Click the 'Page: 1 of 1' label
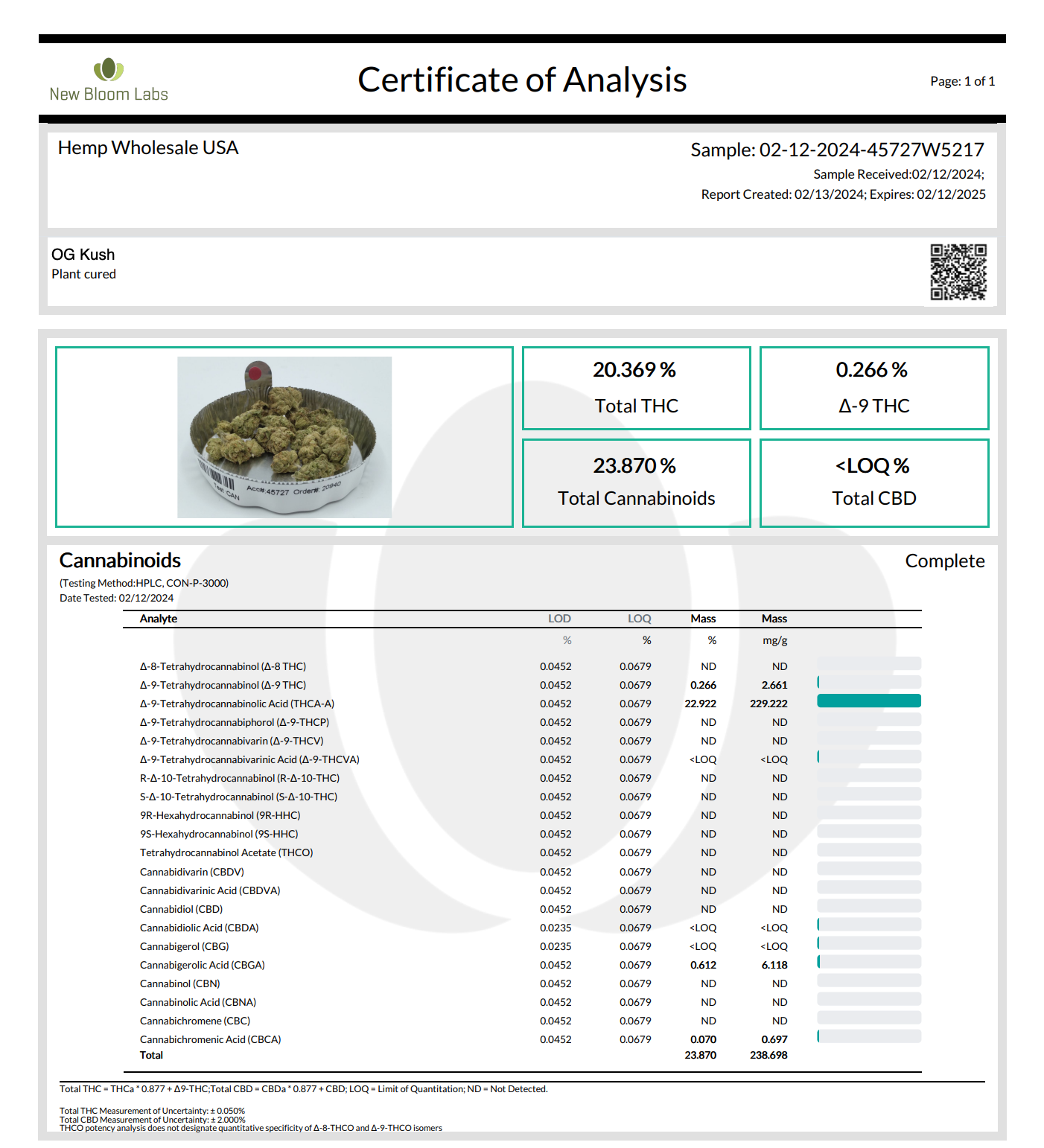Image resolution: width=1044 pixels, height=1148 pixels. click(962, 81)
